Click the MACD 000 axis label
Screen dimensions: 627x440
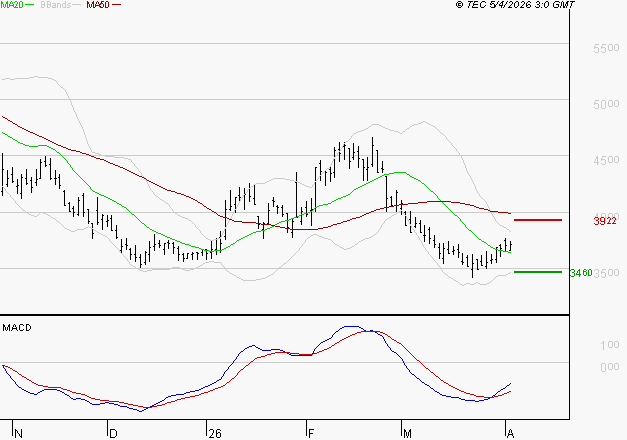(609, 367)
